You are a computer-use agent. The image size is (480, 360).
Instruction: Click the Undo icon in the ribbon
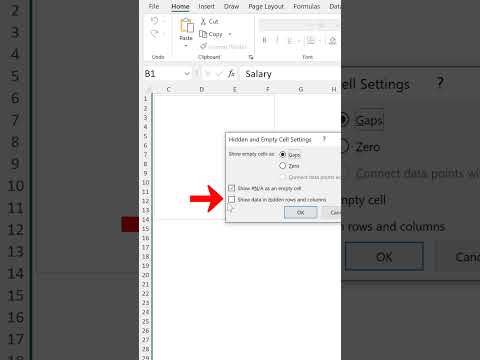[x=154, y=21]
